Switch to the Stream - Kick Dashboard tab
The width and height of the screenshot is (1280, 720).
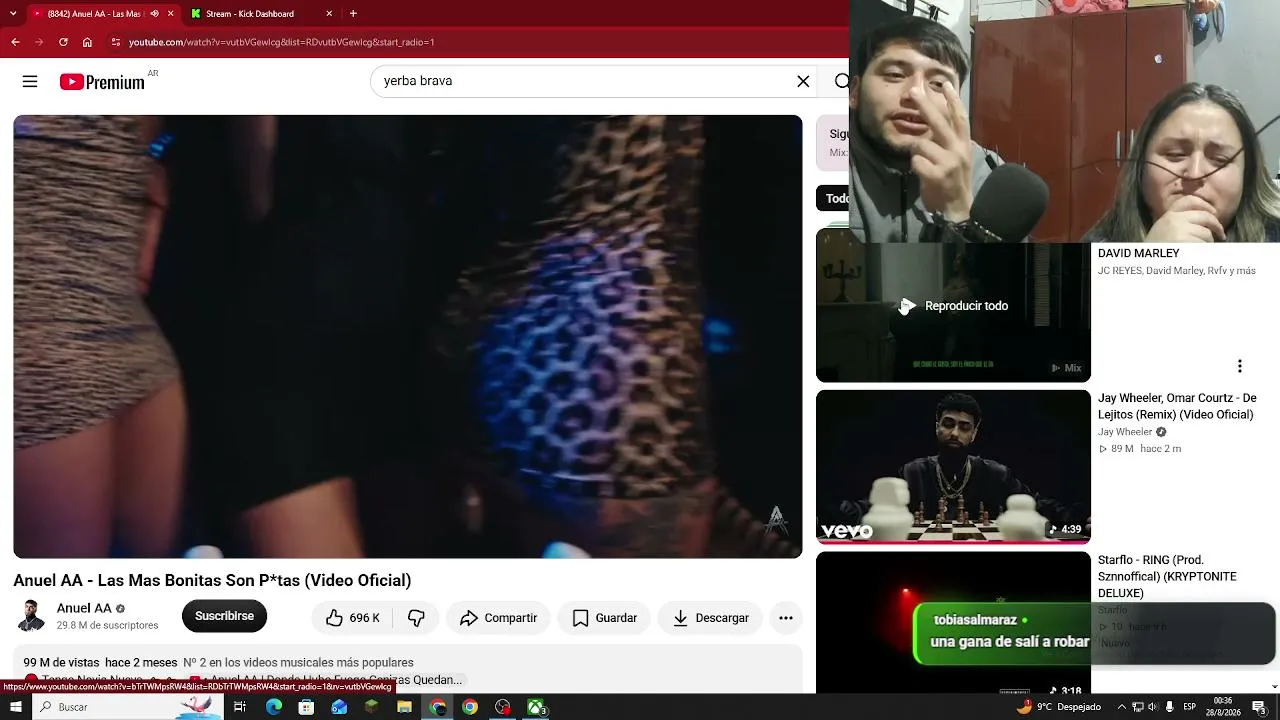click(x=260, y=14)
